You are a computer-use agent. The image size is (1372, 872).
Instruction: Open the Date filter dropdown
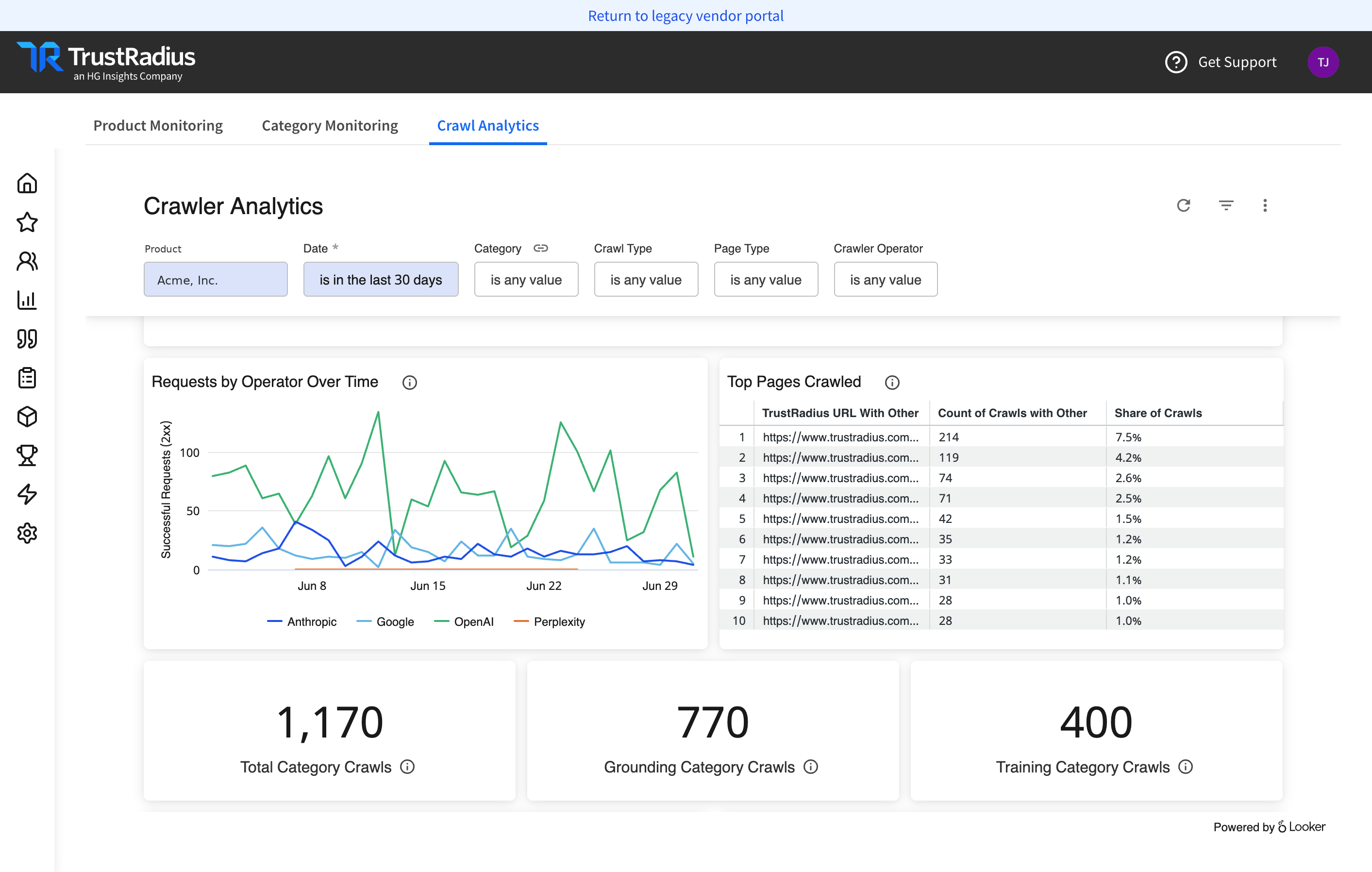click(x=381, y=279)
